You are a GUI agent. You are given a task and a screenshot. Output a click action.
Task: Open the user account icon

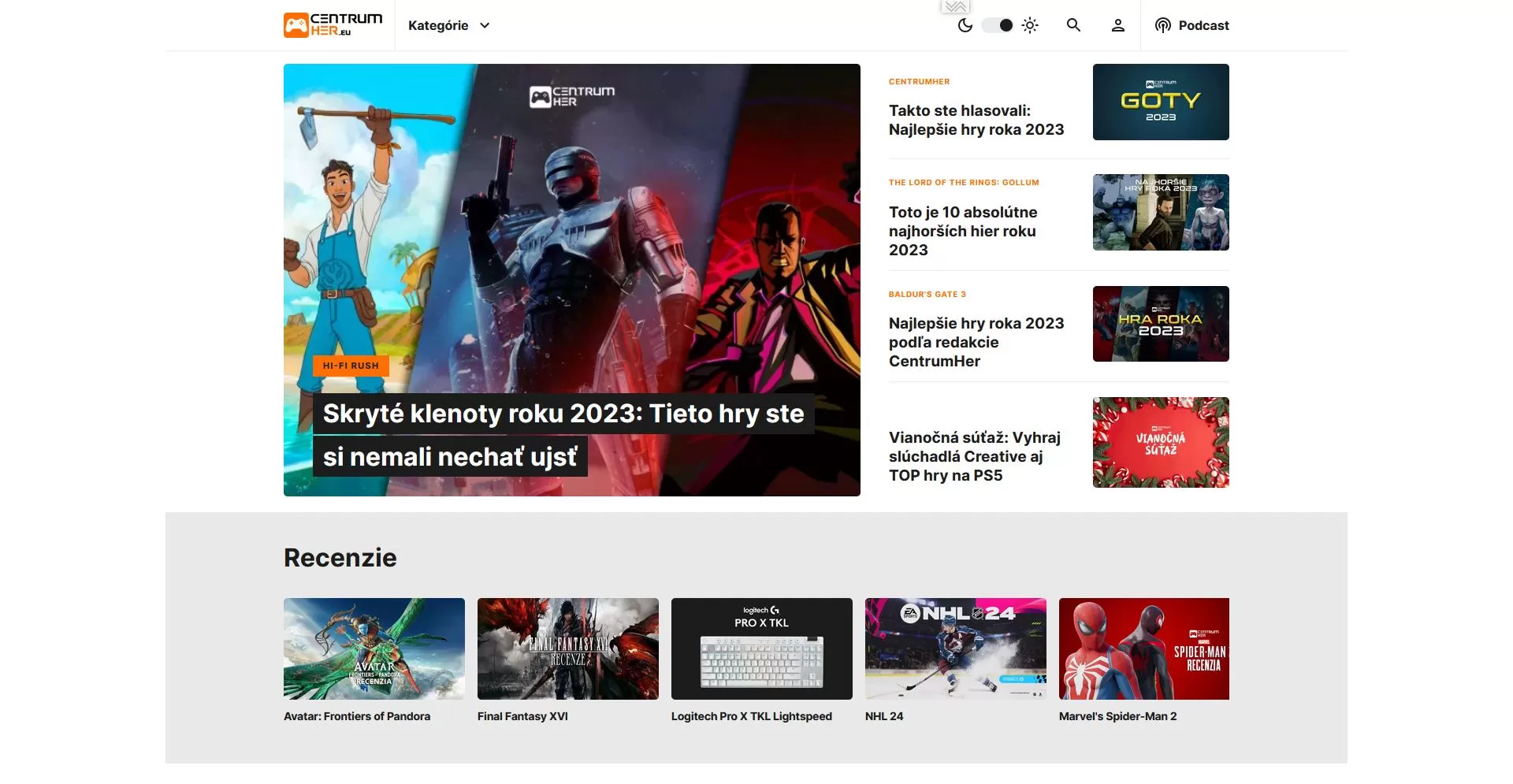(1117, 25)
